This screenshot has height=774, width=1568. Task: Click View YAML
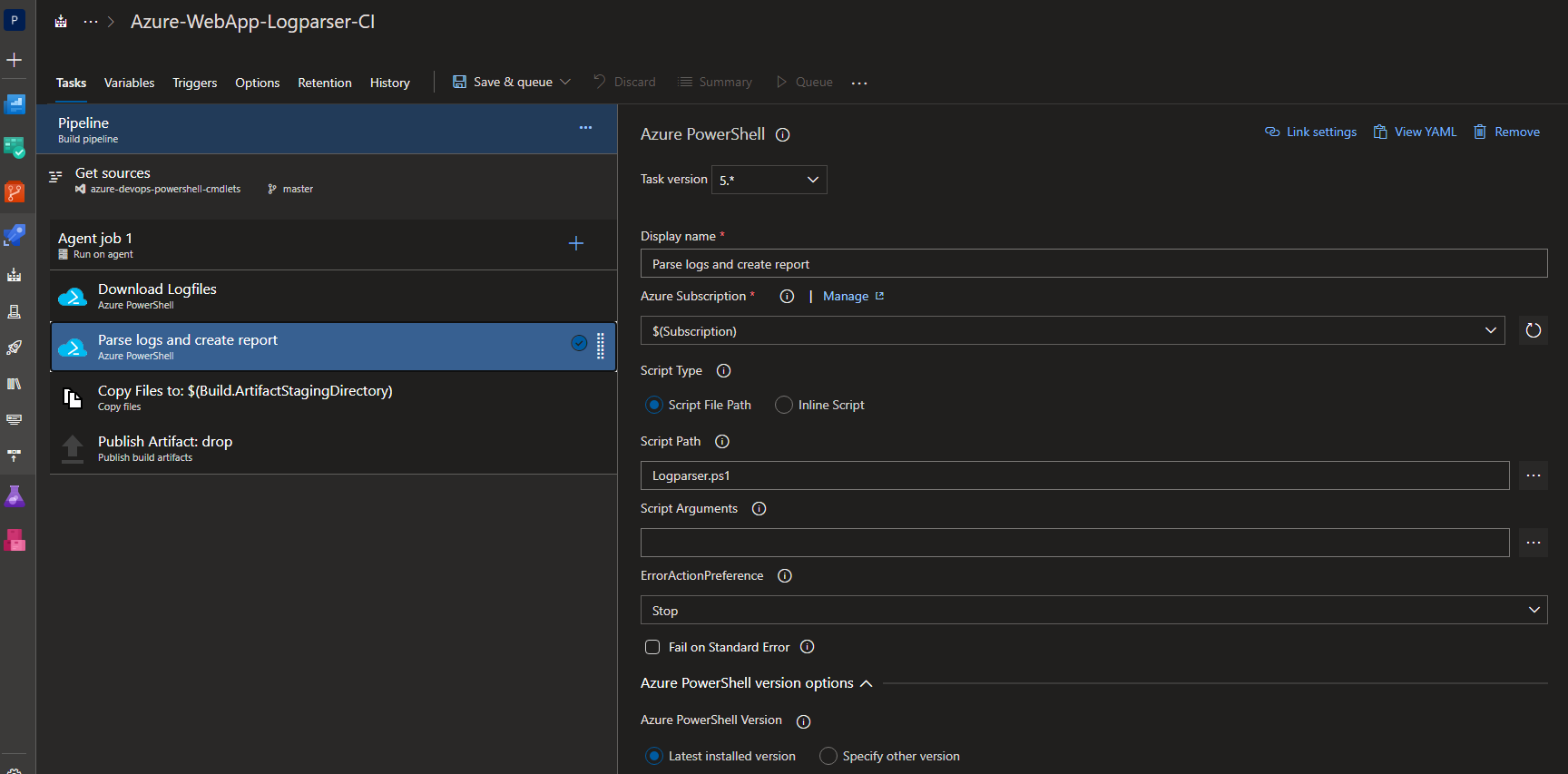[1415, 132]
